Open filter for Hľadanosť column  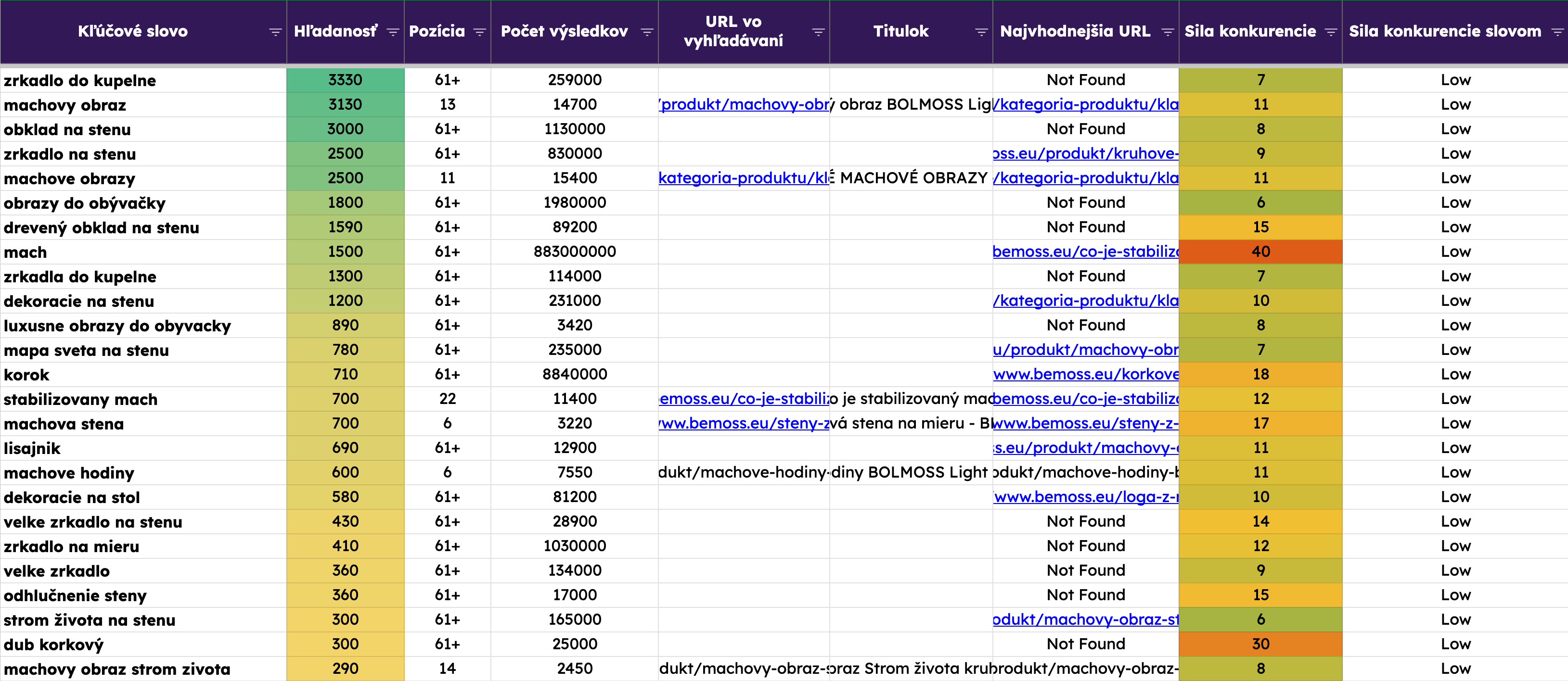pyautogui.click(x=393, y=32)
